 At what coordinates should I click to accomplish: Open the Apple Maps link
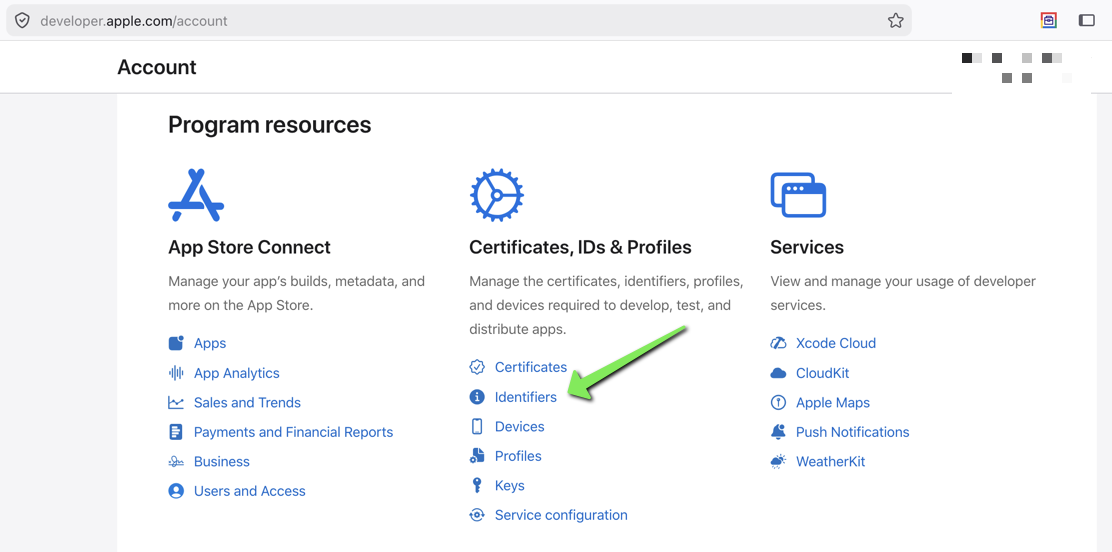[x=833, y=403]
